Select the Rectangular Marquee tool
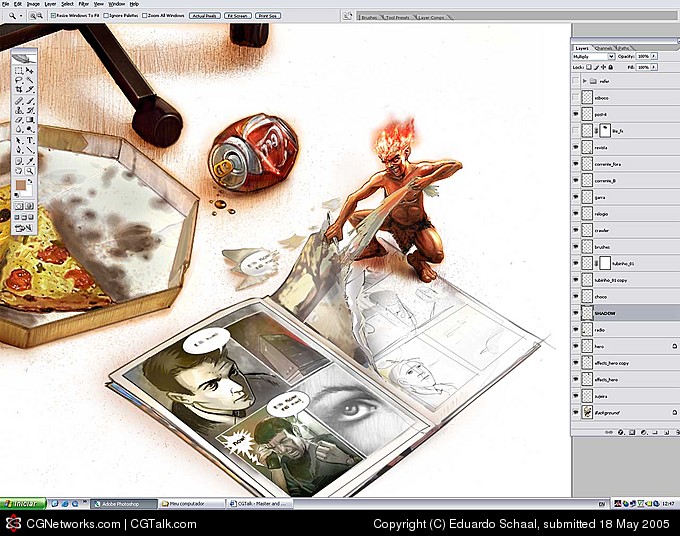This screenshot has height=536, width=680. [19, 71]
